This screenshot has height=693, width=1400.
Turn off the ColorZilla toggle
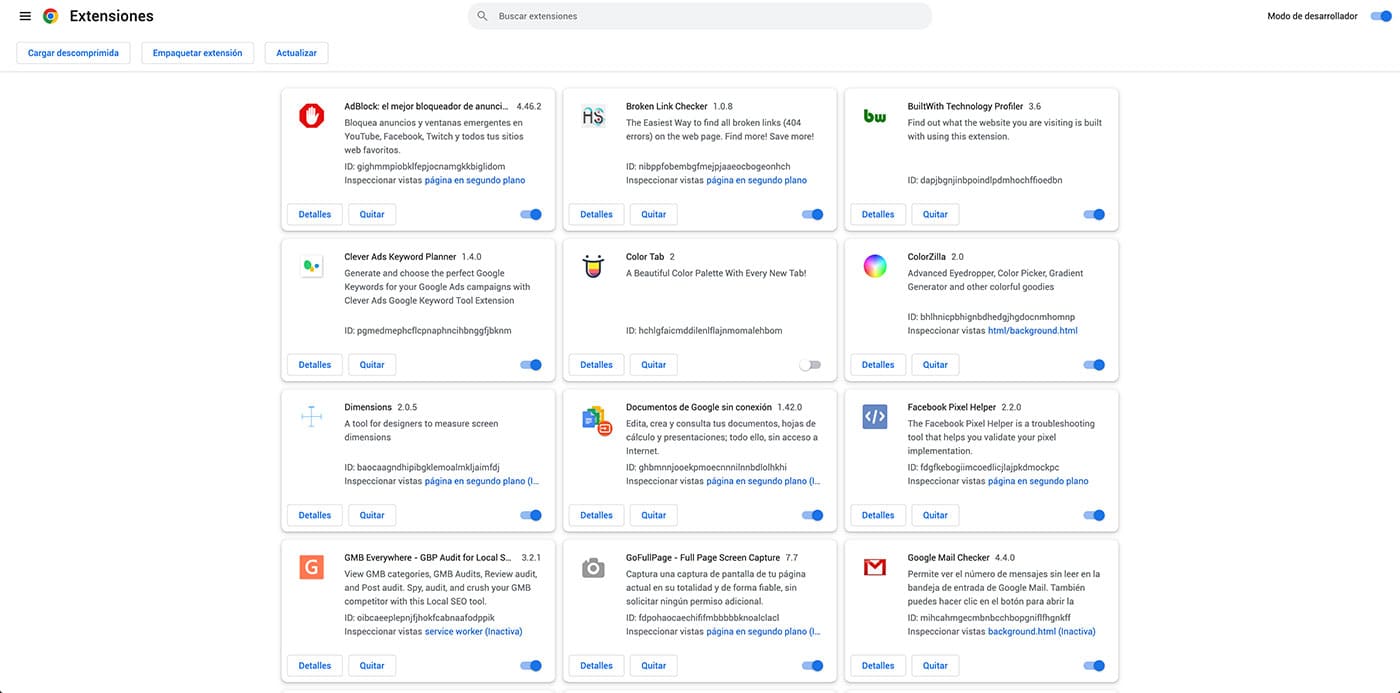point(1094,365)
